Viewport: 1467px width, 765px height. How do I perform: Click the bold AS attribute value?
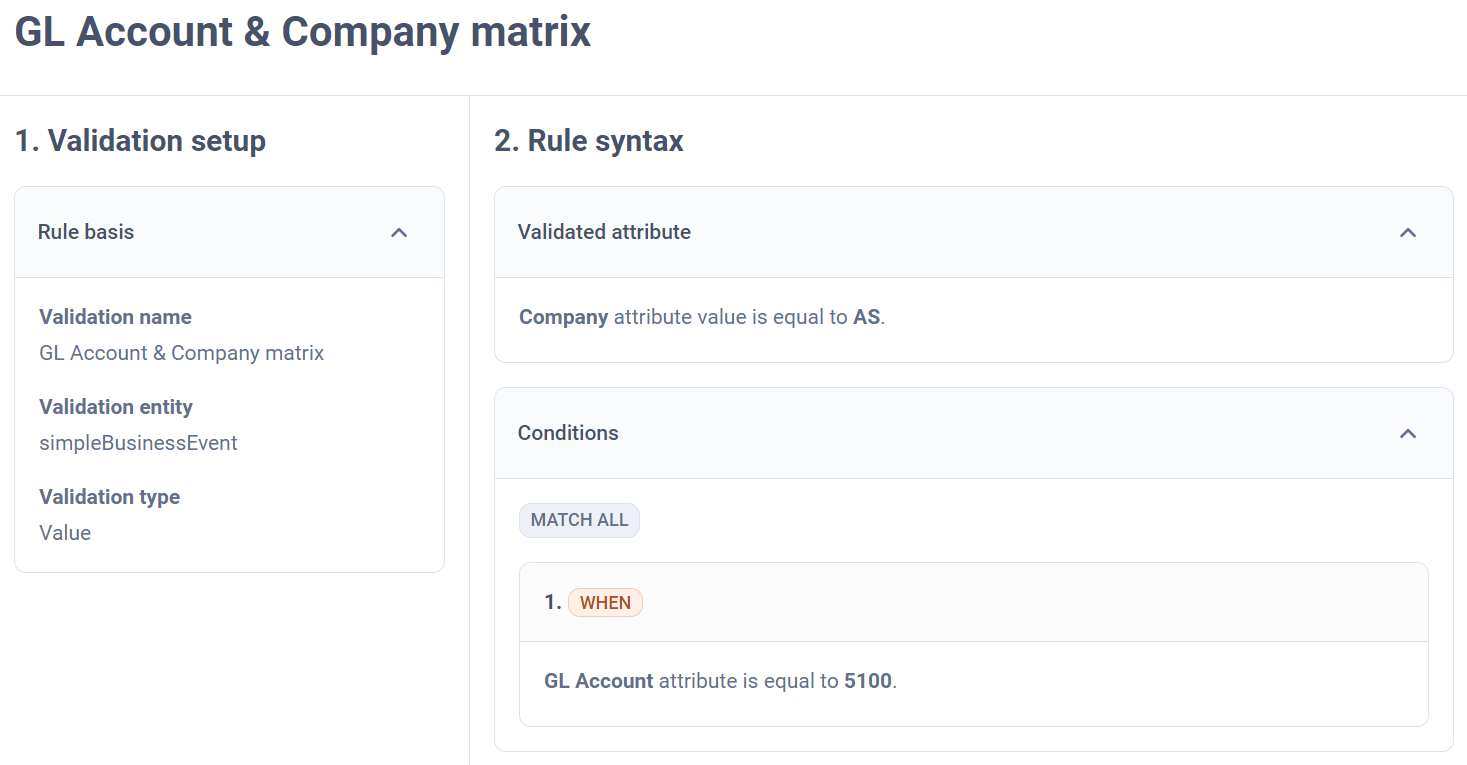866,317
